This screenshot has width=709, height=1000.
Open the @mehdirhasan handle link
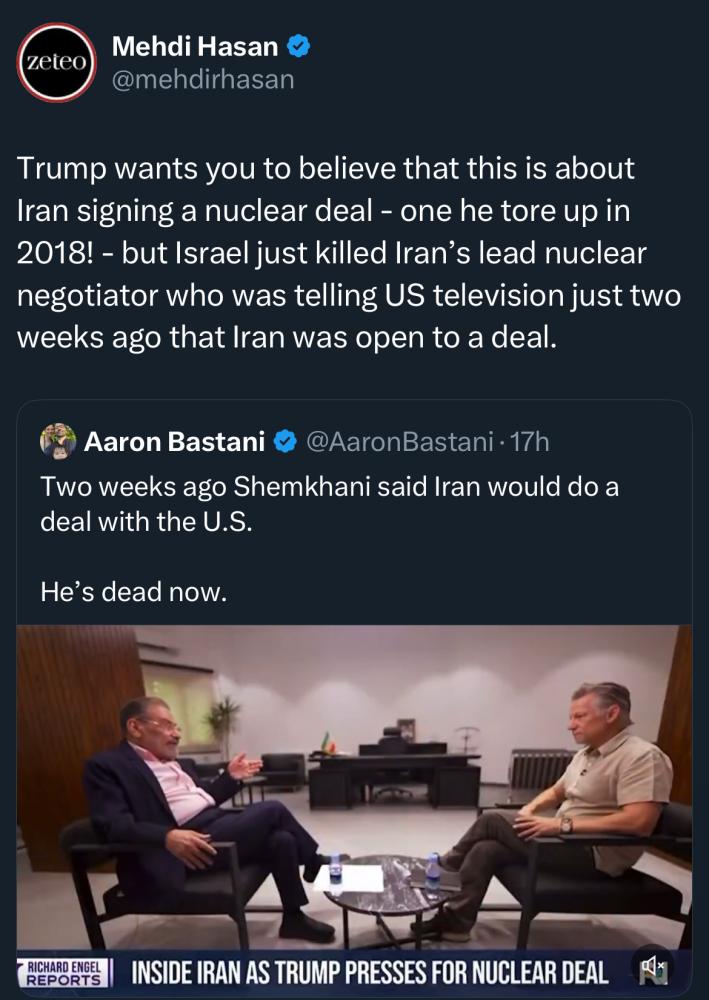[203, 80]
